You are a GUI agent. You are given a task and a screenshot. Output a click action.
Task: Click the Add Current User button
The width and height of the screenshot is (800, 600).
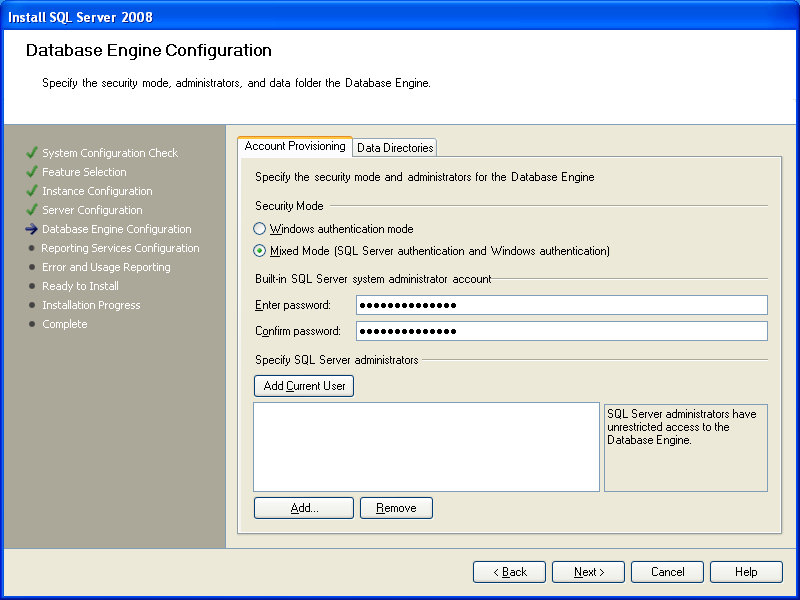pos(304,386)
